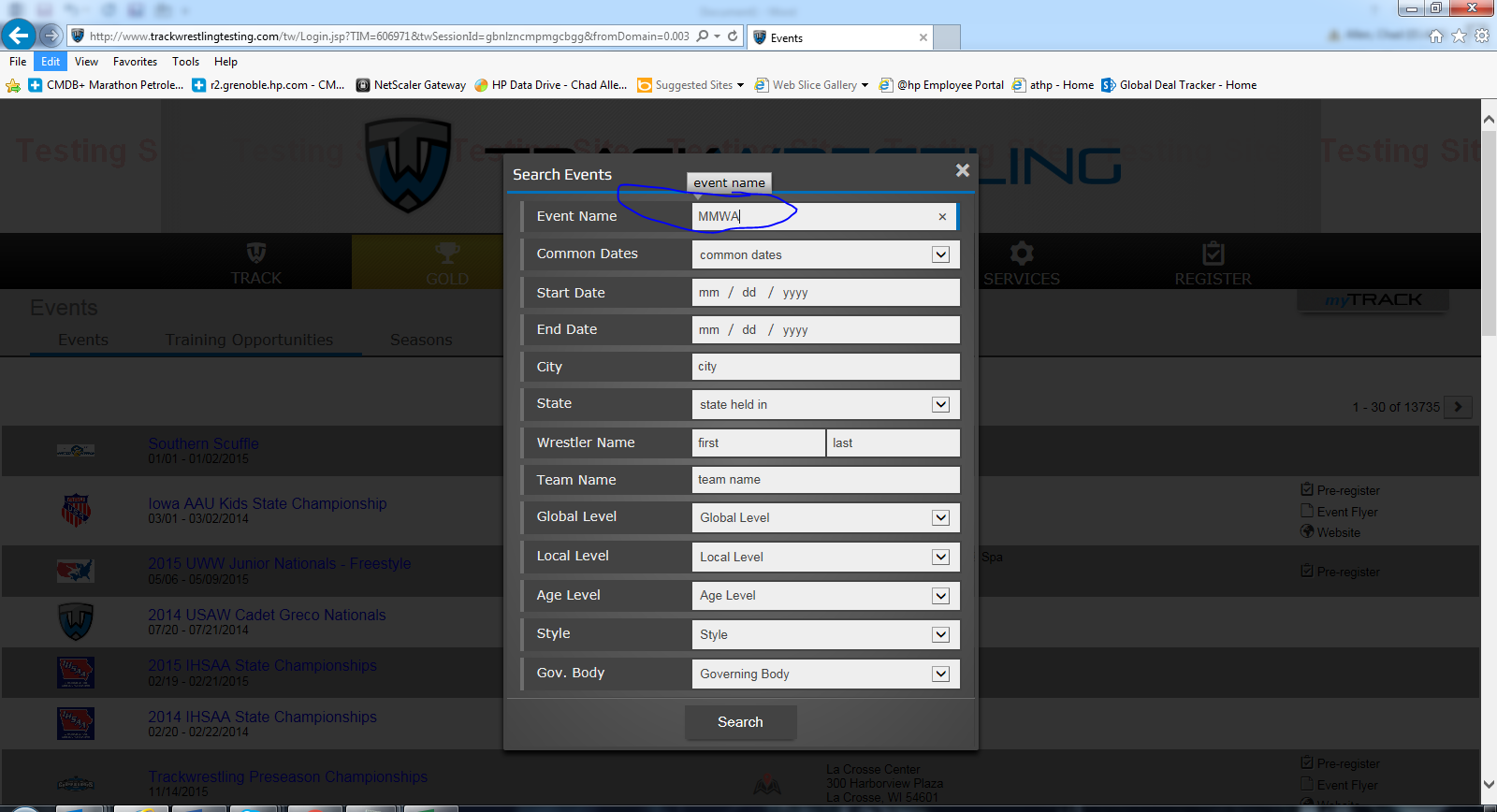Viewport: 1497px width, 812px height.
Task: Go to next page of events
Action: point(1458,407)
